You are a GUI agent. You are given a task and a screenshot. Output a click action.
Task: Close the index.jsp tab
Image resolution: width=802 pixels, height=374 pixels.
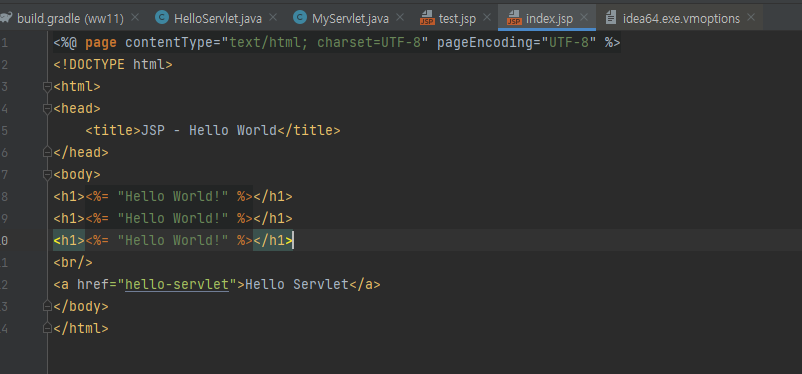(584, 17)
